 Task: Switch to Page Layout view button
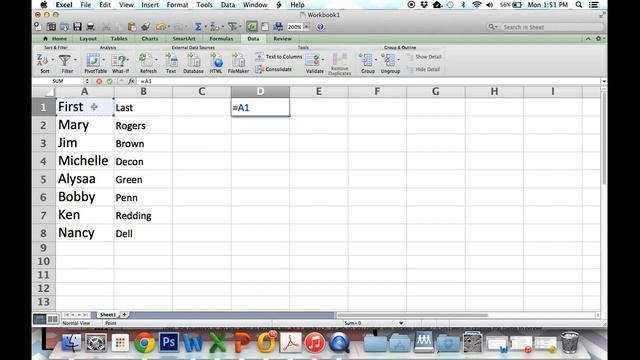pos(53,319)
